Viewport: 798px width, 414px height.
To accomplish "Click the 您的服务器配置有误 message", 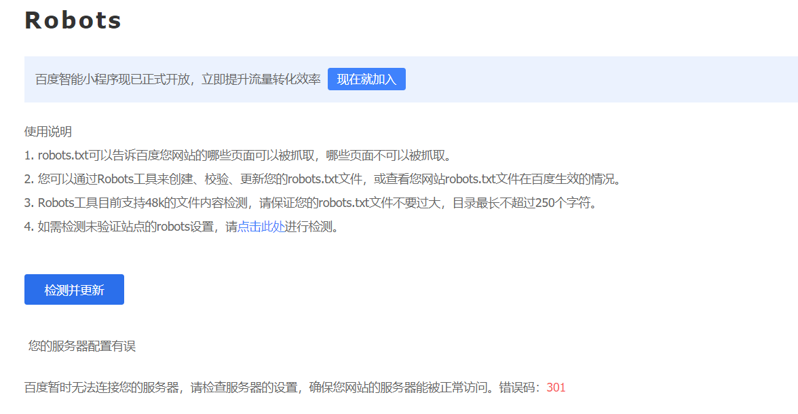I will coord(82,346).
